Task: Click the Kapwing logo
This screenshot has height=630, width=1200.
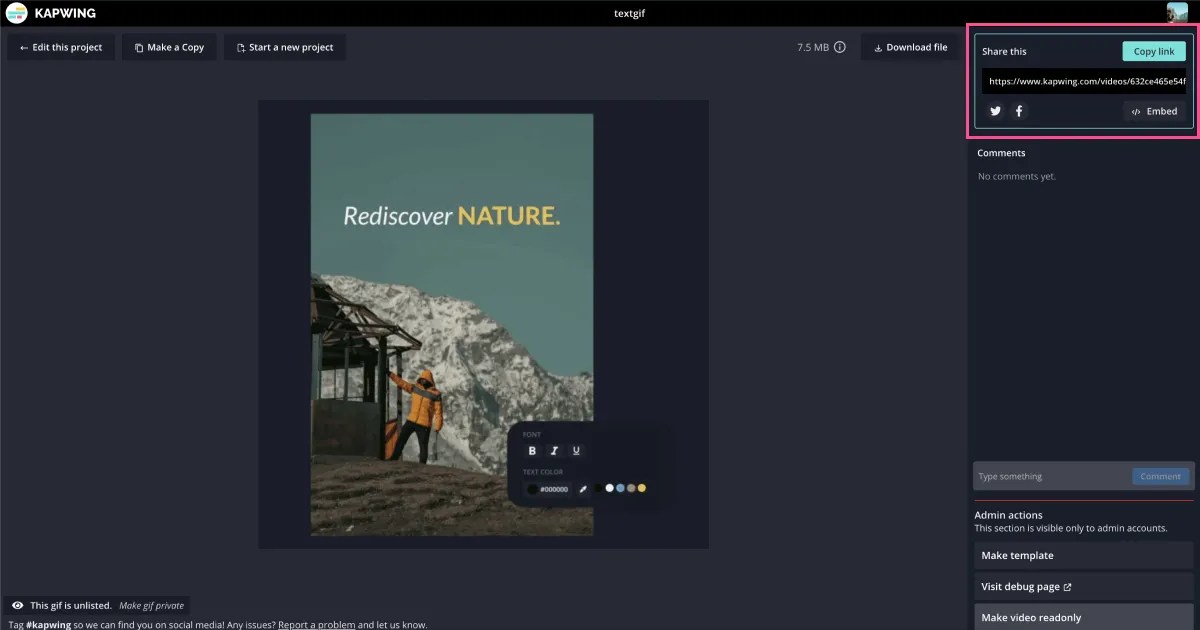Action: click(x=17, y=13)
